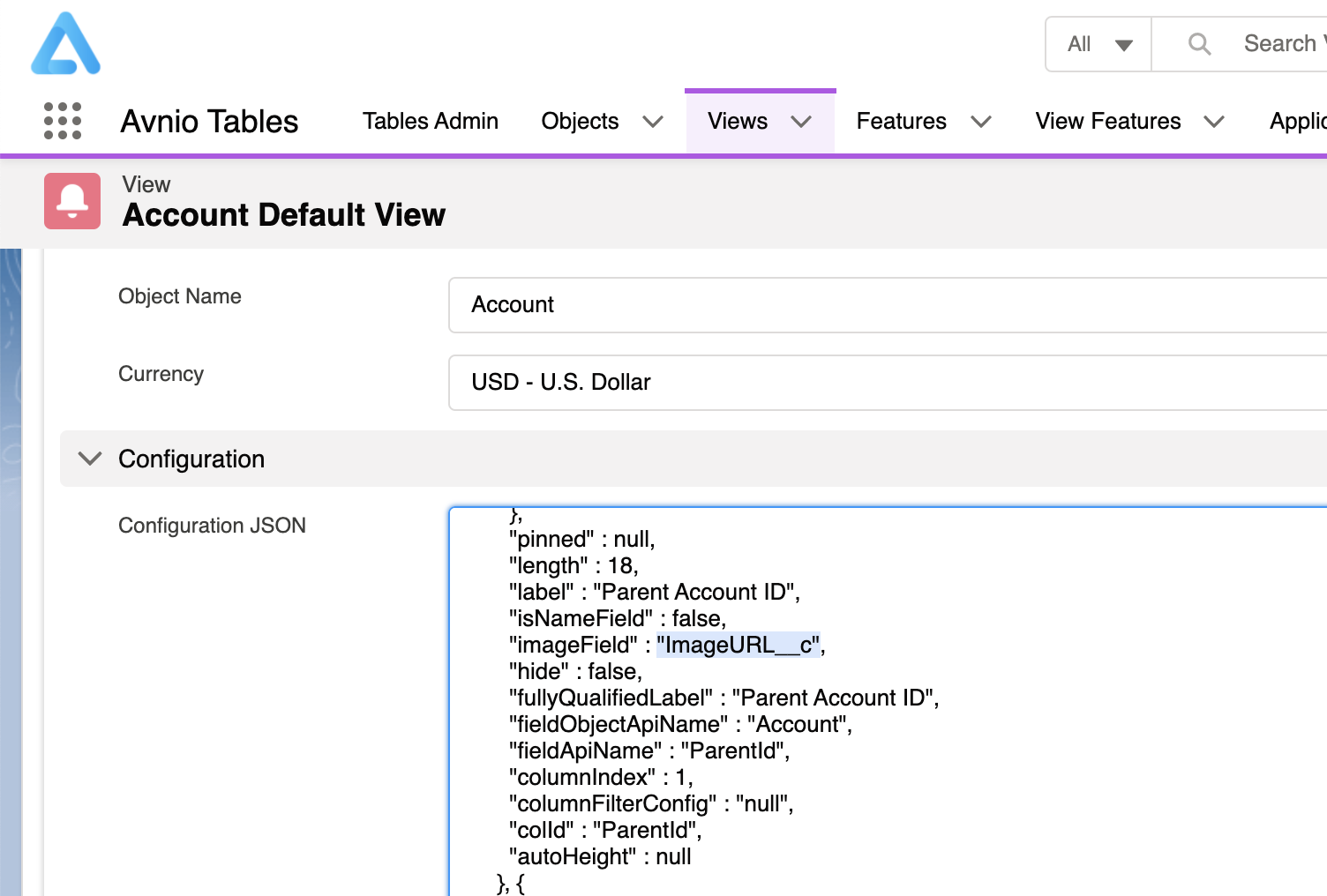Go to the Features tab
Viewport: 1327px width, 896px height.
click(901, 121)
